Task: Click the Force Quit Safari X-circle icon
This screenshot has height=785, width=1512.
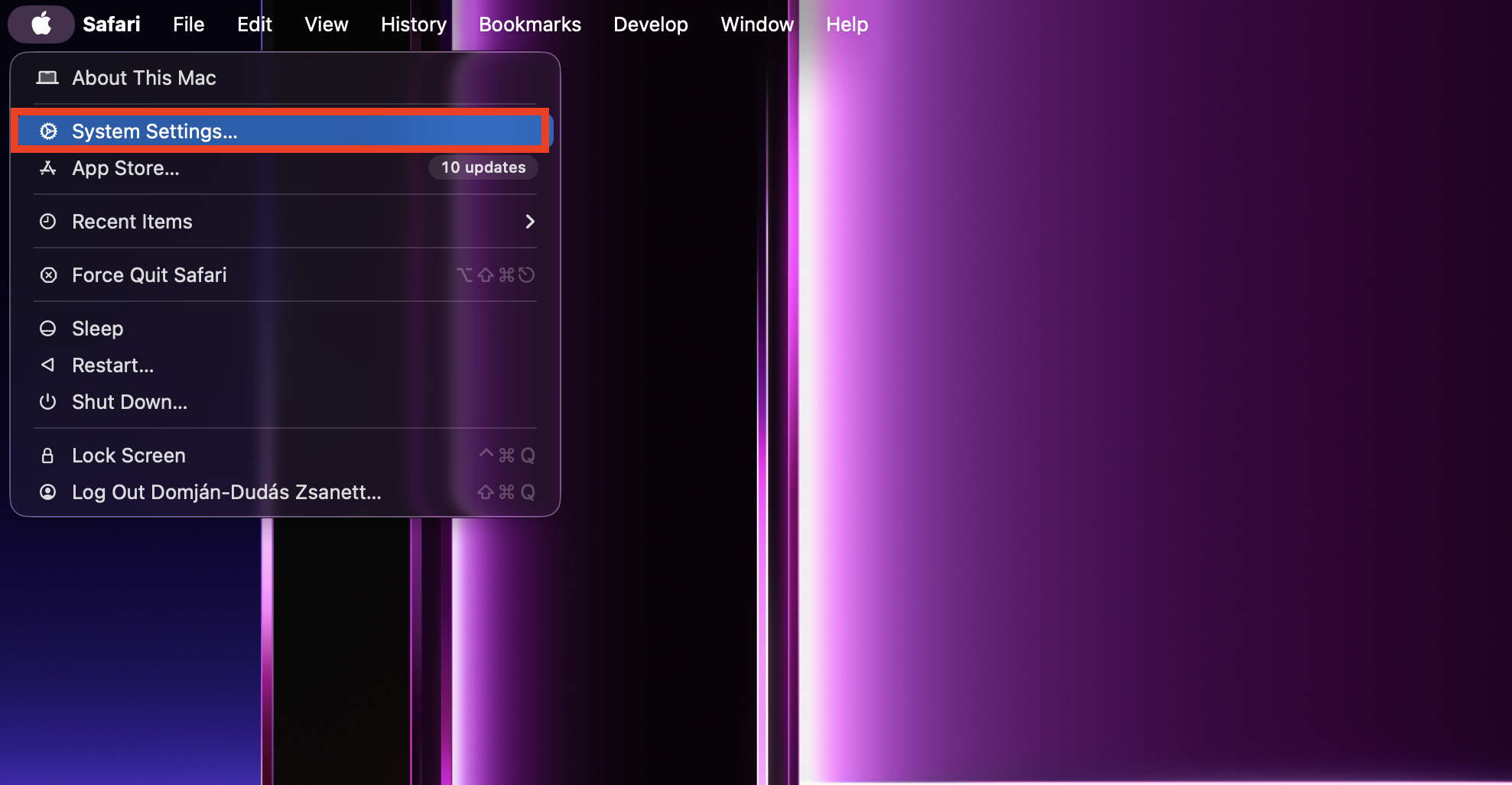Action: (x=48, y=275)
